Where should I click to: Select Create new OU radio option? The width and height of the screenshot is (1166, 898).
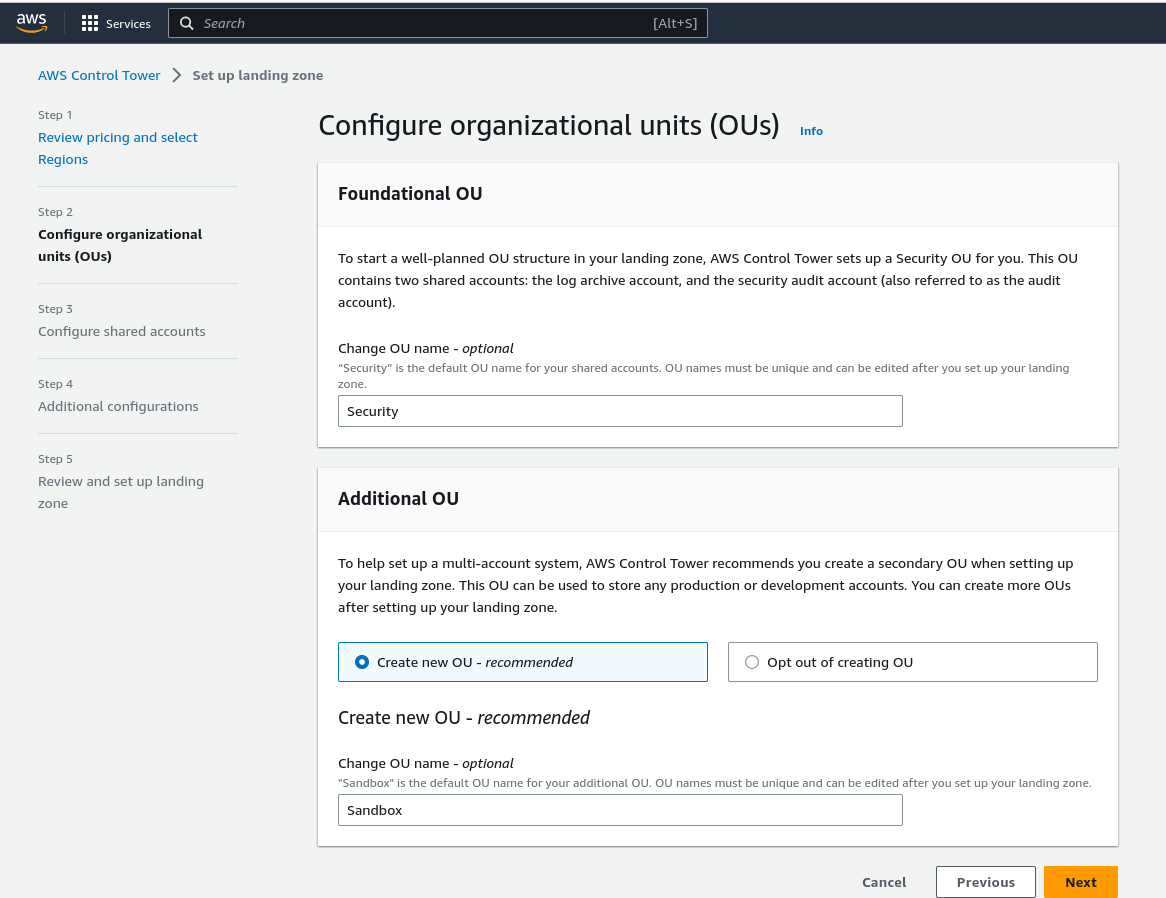point(362,662)
